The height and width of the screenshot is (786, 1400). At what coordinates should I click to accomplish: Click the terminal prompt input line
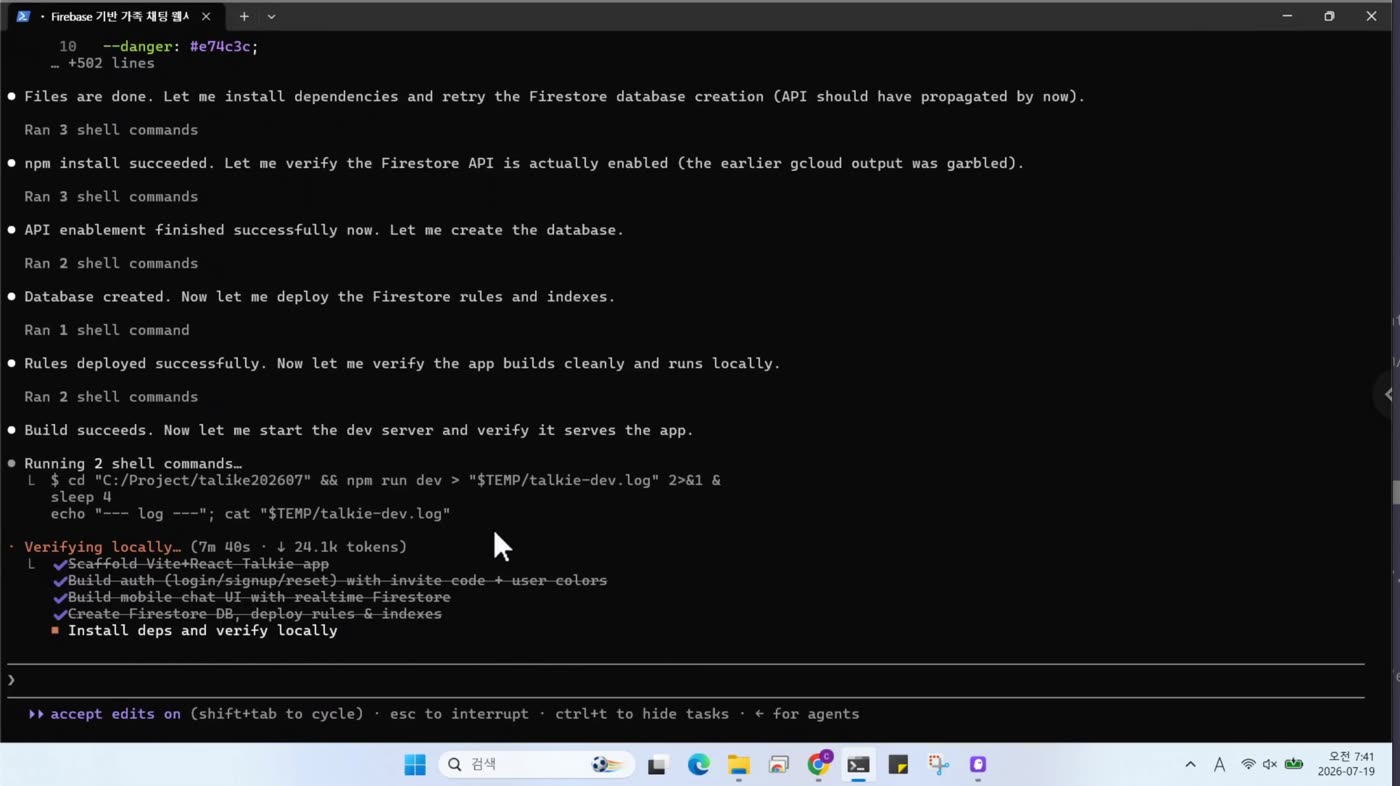click(685, 680)
